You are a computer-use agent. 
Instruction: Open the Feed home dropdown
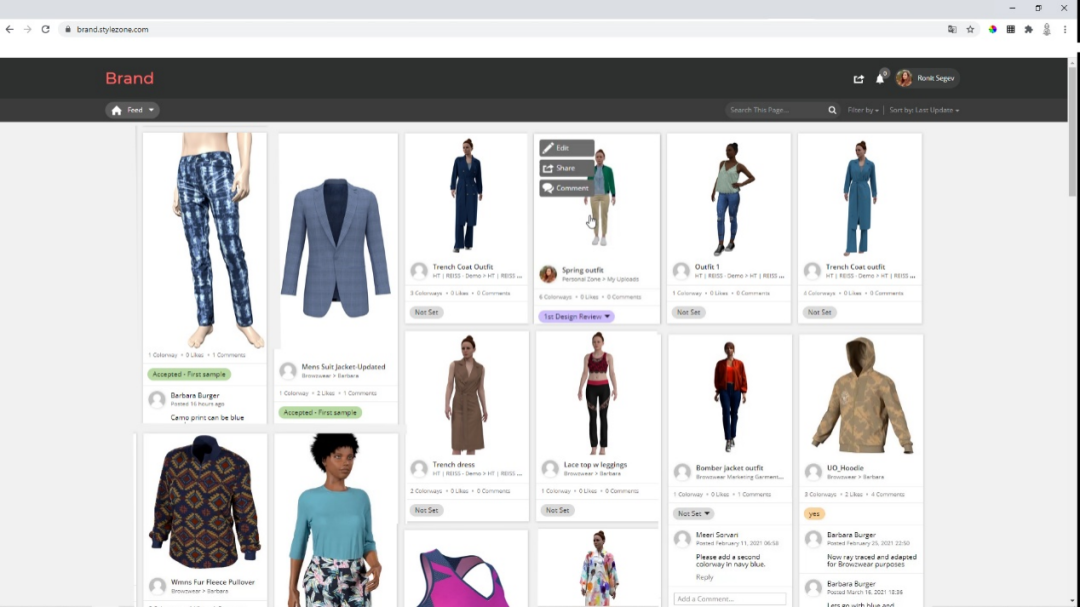(133, 110)
